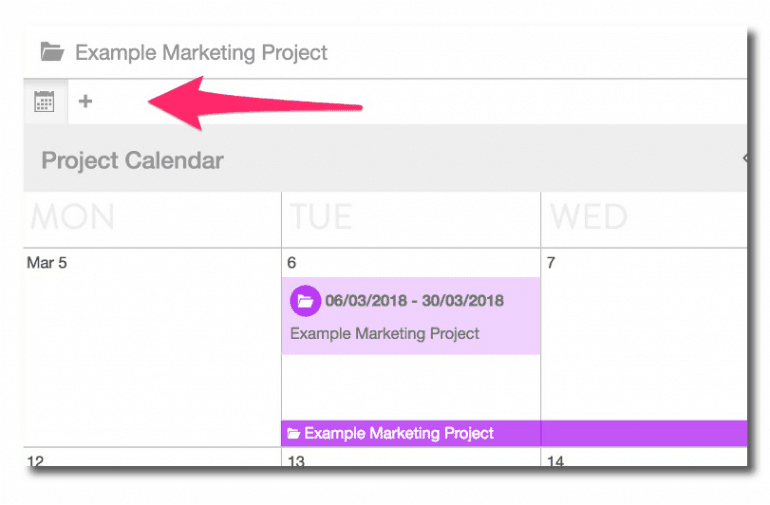Click the Example Marketing Project header title

coord(201,52)
